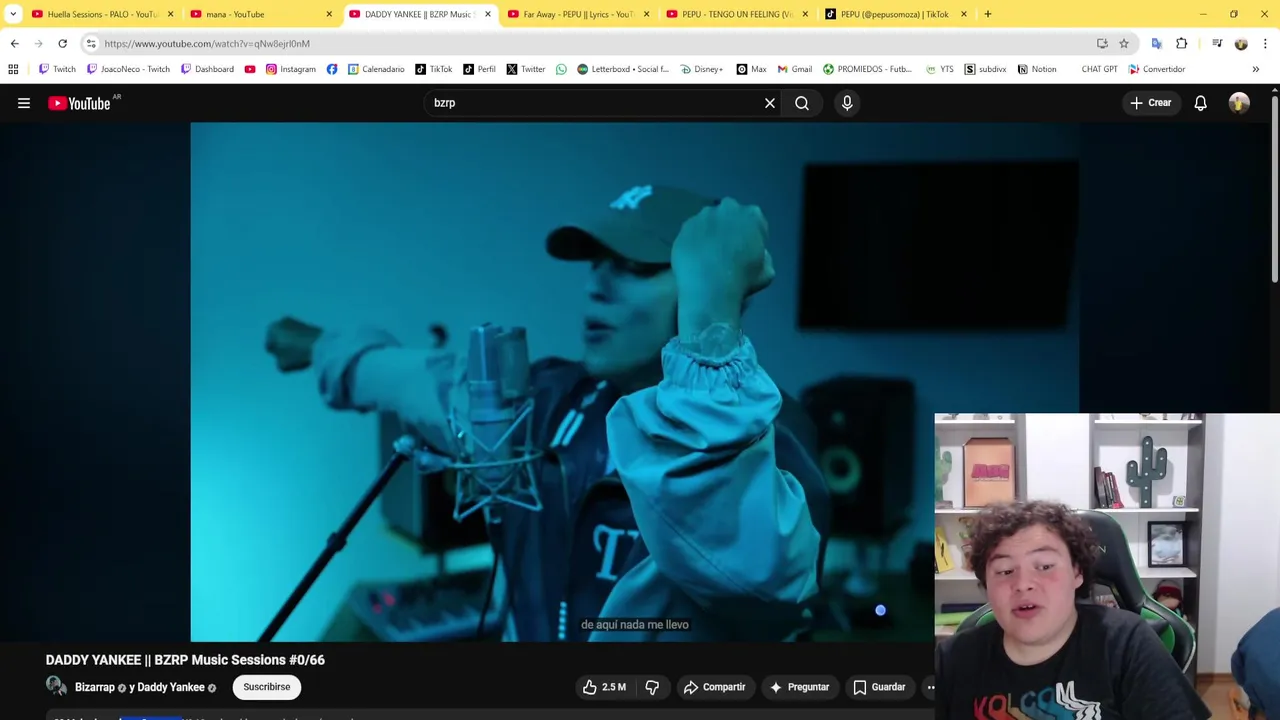Click the address bar URL
Image resolution: width=1280 pixels, height=720 pixels.
pyautogui.click(x=207, y=44)
